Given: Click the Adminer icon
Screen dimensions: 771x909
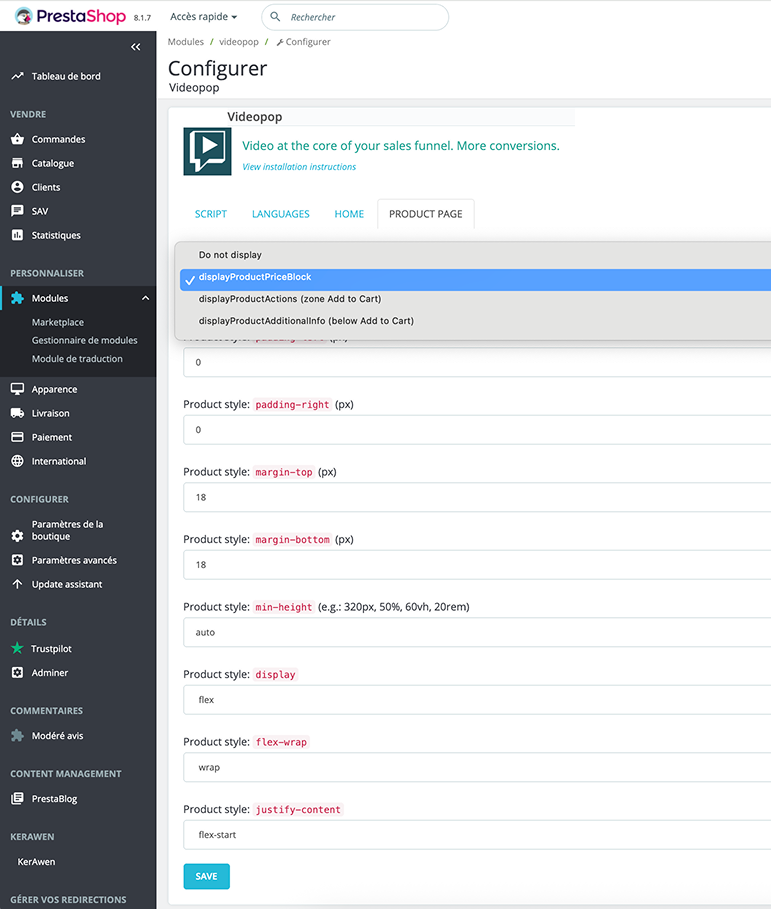Looking at the screenshot, I should click(x=17, y=672).
